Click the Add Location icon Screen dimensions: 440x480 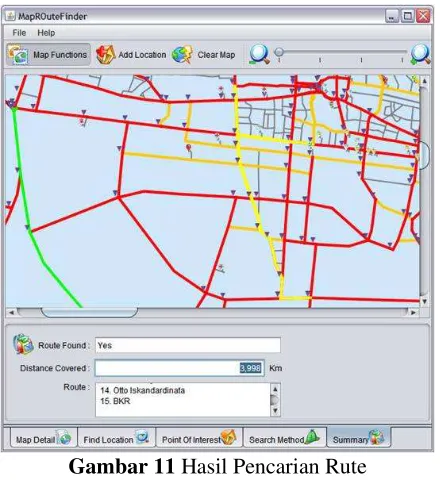point(105,55)
